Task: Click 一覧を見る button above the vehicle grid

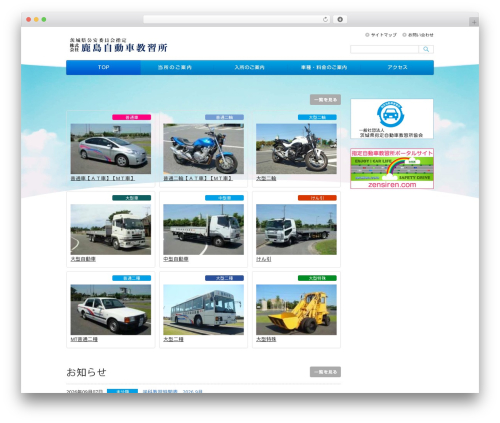Action: [x=325, y=100]
